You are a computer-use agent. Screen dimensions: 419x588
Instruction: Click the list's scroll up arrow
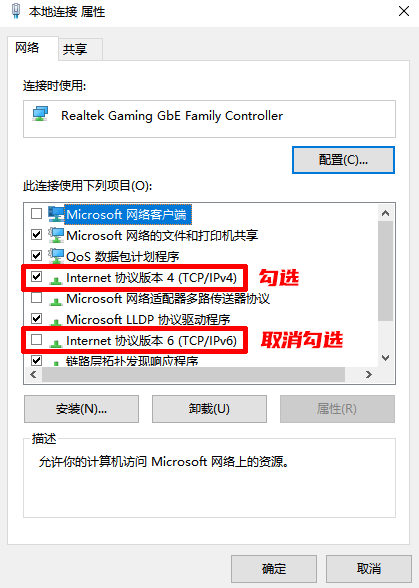(385, 213)
